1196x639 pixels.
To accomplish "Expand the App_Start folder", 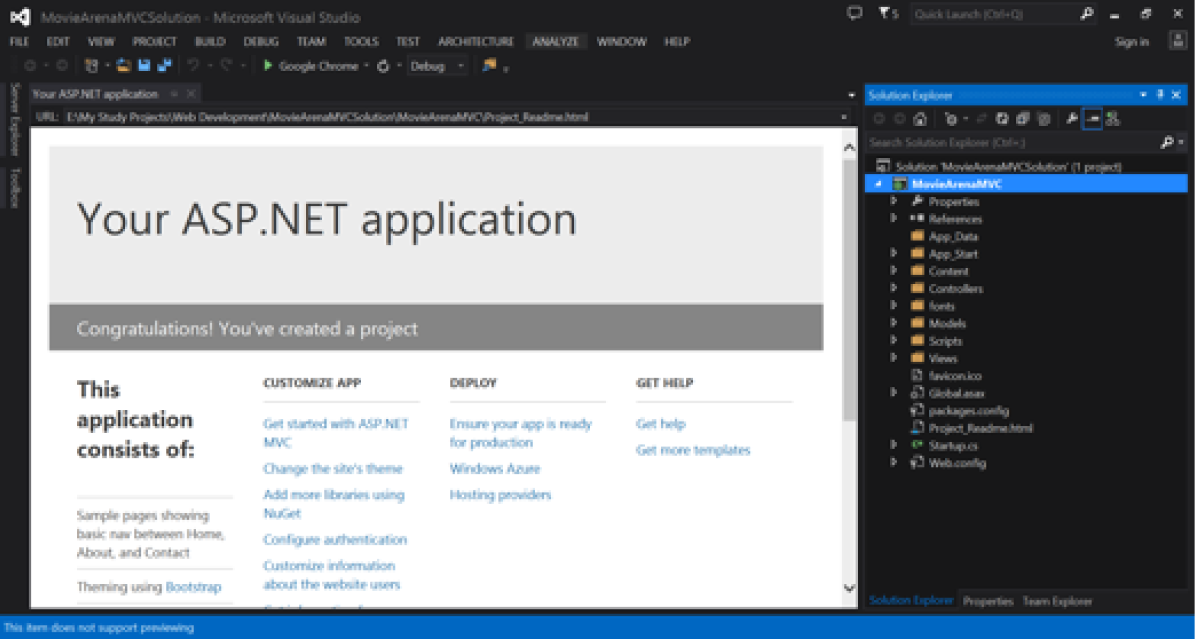I will (x=893, y=253).
